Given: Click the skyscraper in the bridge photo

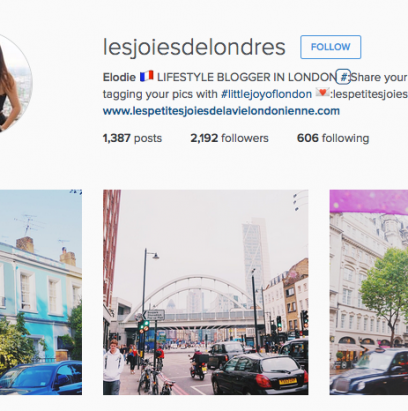Looking at the screenshot, I should [256, 258].
